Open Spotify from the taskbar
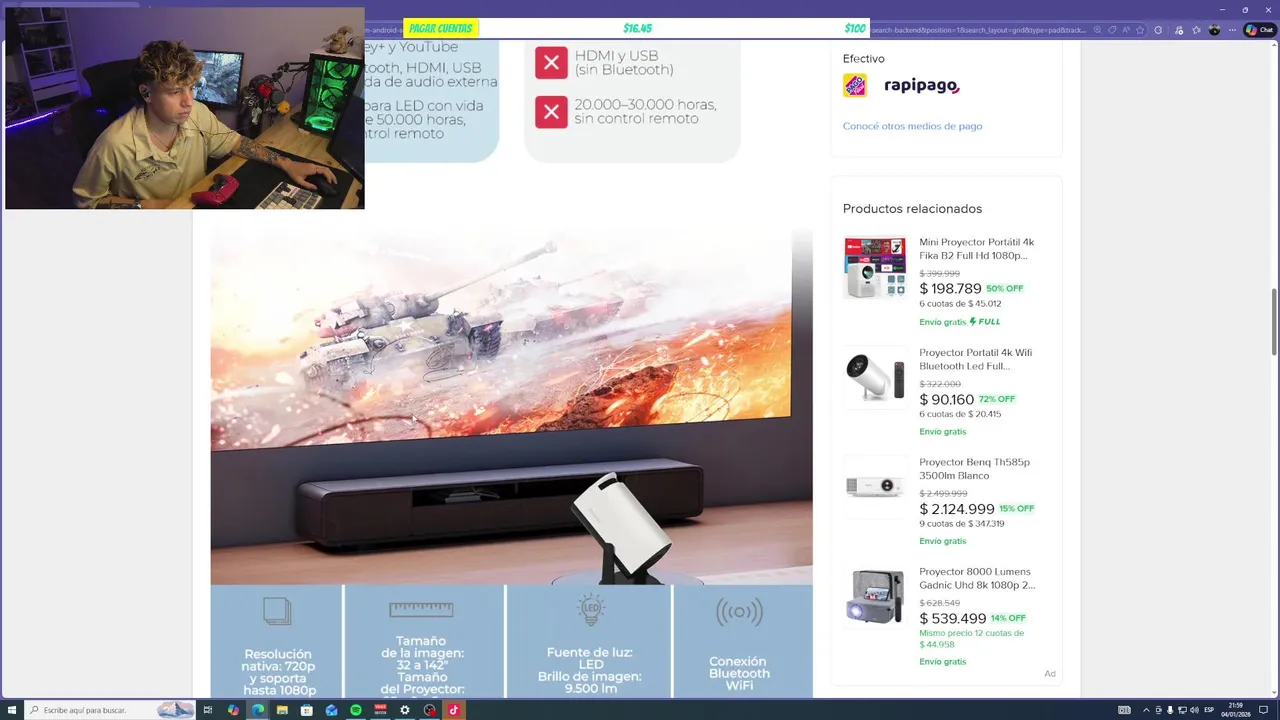 (356, 710)
